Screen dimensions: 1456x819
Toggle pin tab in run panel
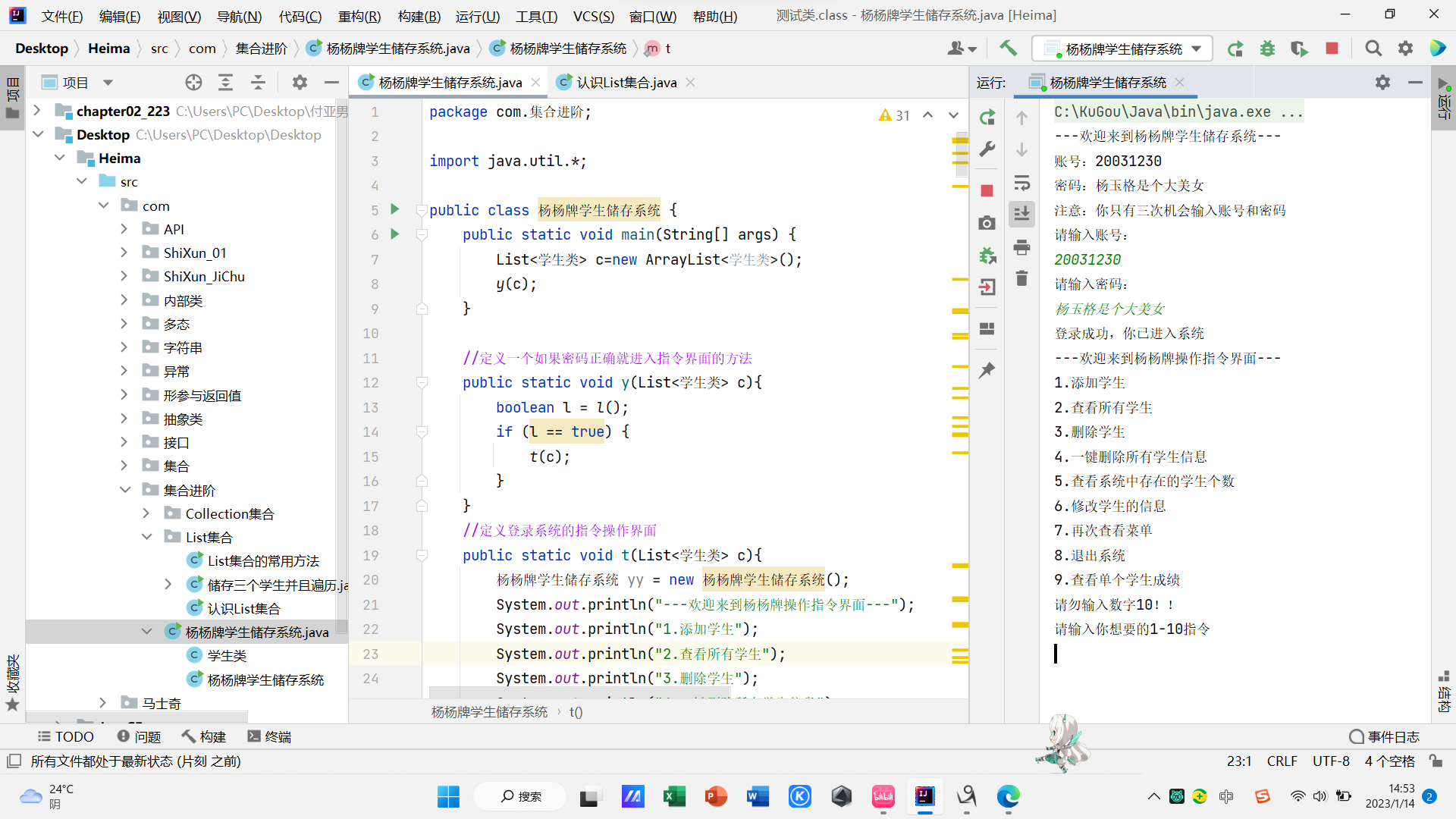point(987,370)
